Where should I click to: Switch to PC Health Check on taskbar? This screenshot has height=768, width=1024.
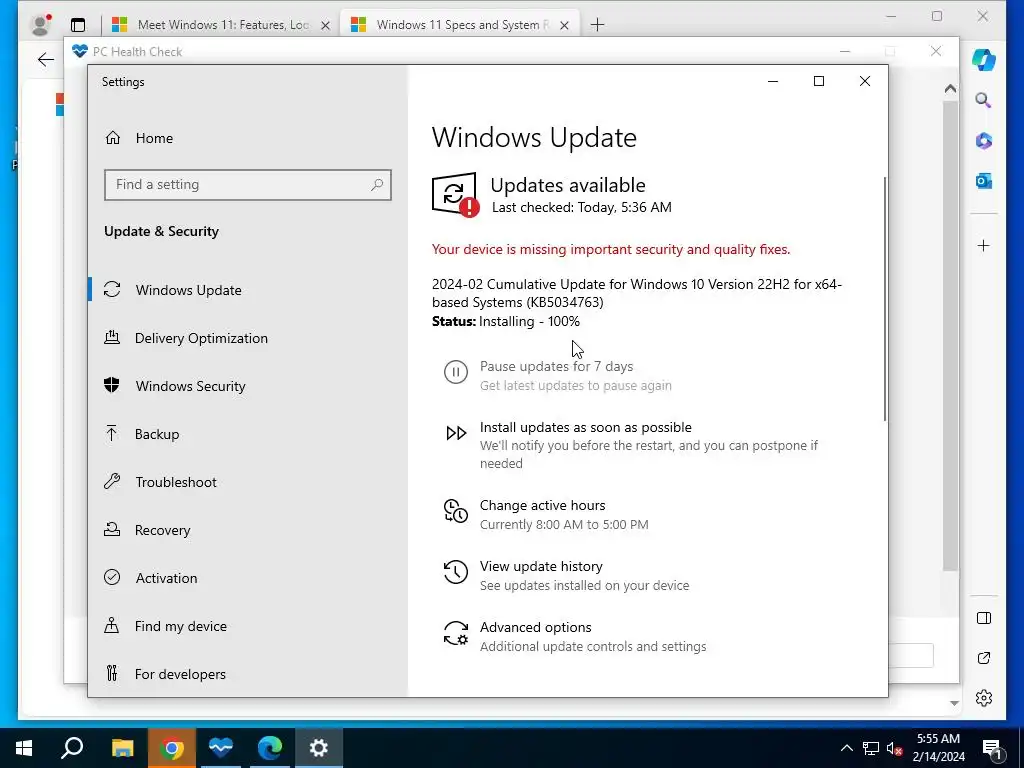[221, 748]
